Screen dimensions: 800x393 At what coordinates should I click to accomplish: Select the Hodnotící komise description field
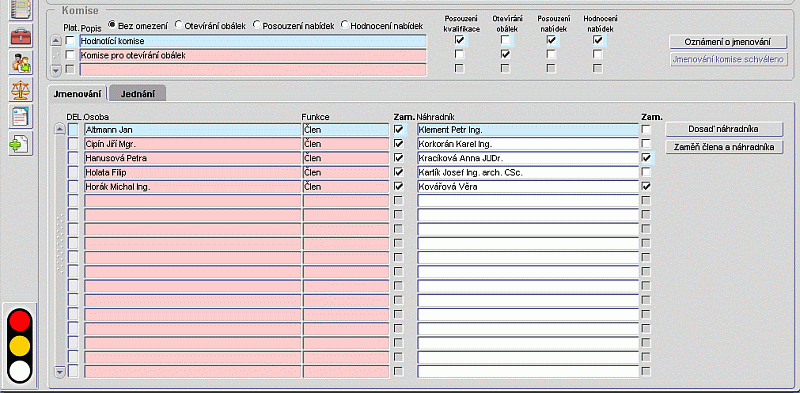click(253, 41)
